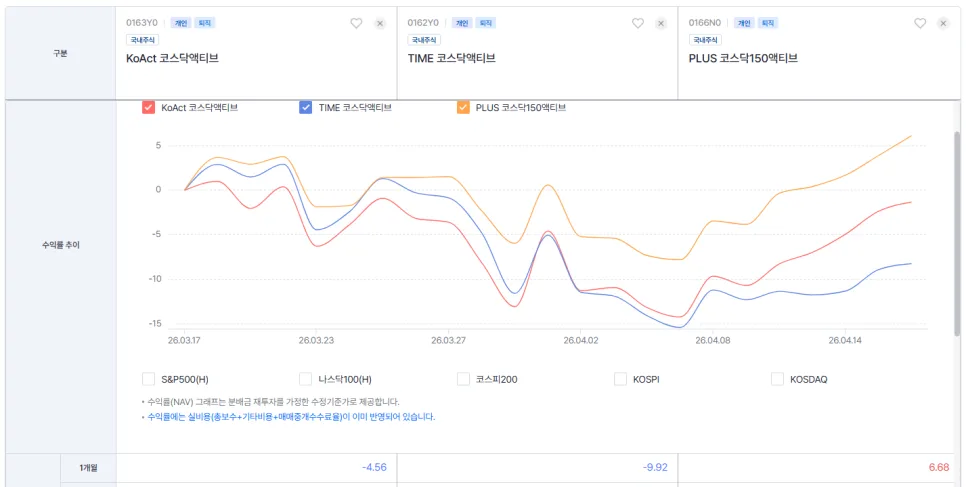Open TIME 코스닥액티브 fund title
This screenshot has width=966, height=487.
(x=452, y=59)
